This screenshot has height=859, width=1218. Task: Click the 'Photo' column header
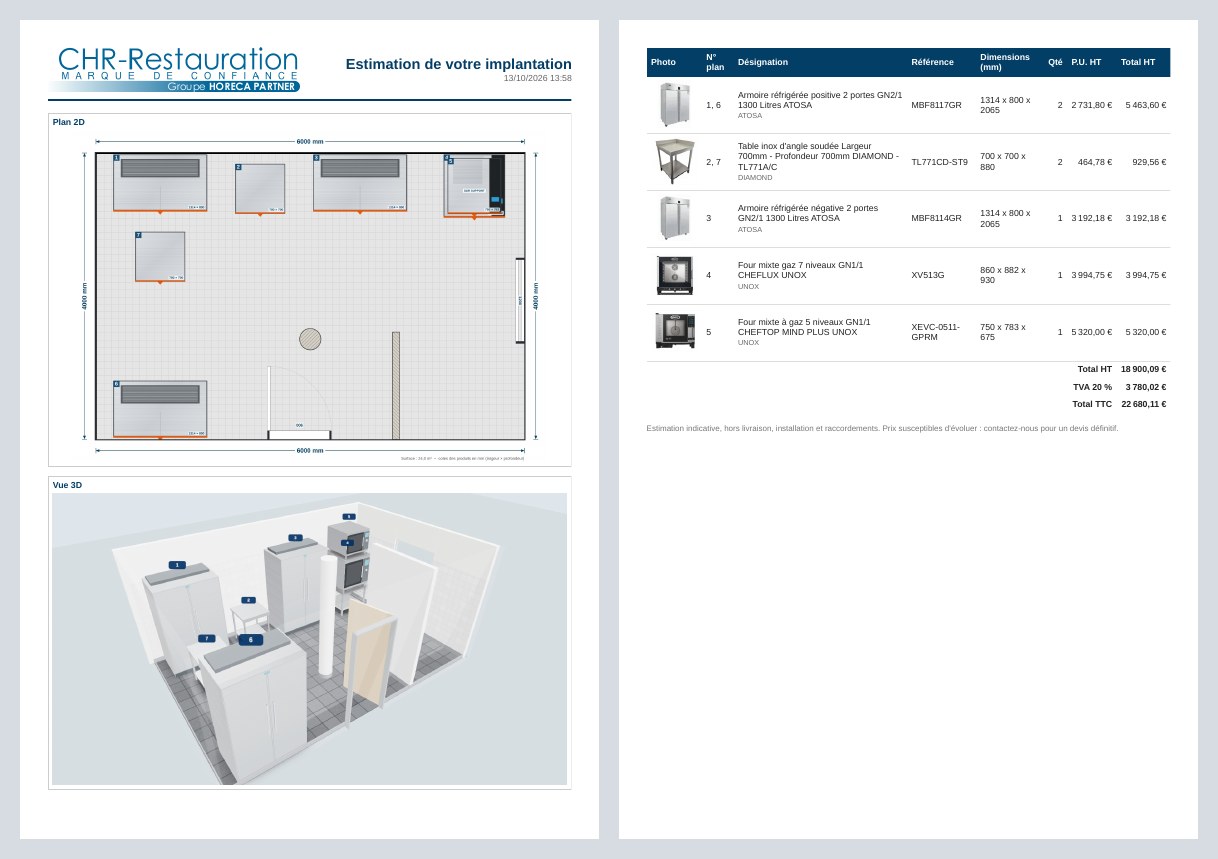[x=663, y=62]
